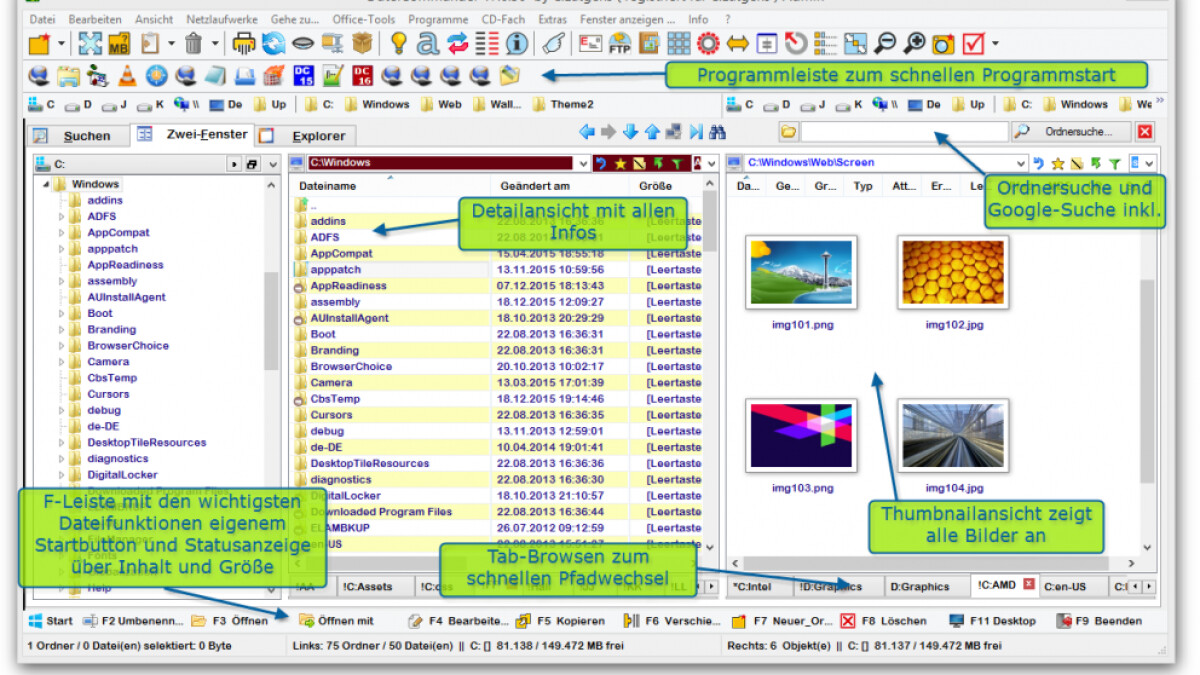This screenshot has height=675, width=1200.
Task: Click the red sync arrows toolbar icon
Action: [x=458, y=43]
